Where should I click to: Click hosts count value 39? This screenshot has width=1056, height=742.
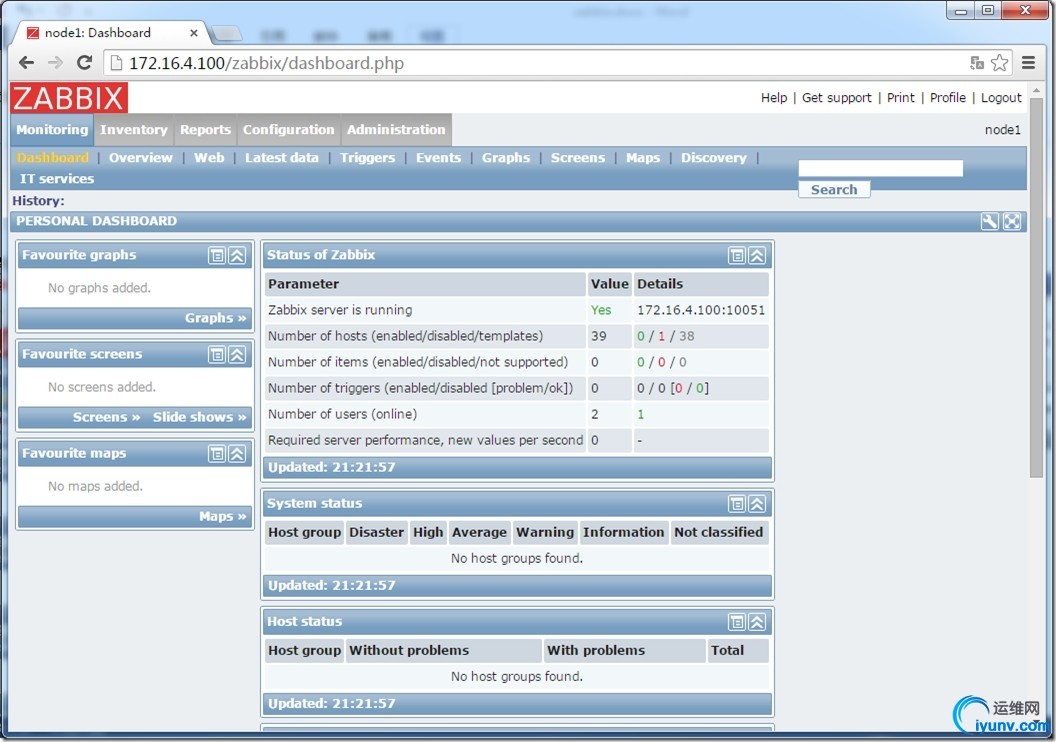point(598,336)
